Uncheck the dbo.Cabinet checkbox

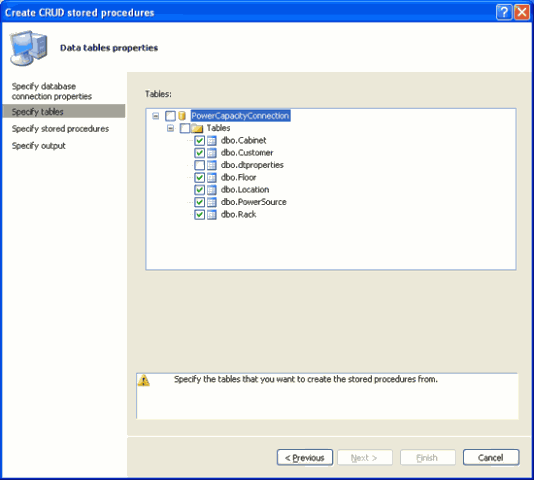[200, 140]
